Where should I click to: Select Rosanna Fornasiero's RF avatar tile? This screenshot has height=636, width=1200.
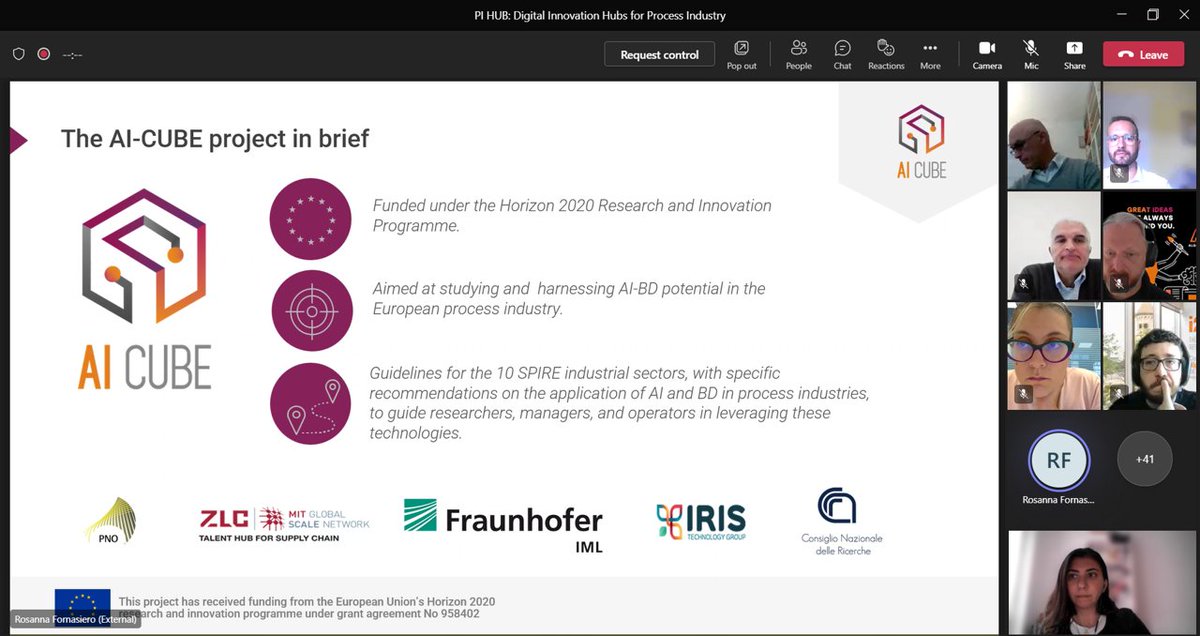tap(1057, 458)
